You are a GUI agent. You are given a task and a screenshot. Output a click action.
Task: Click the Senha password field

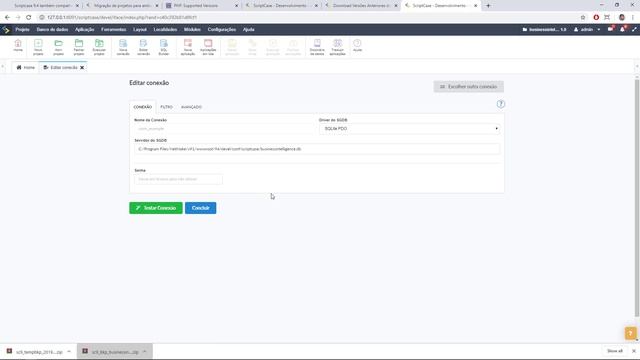click(178, 179)
